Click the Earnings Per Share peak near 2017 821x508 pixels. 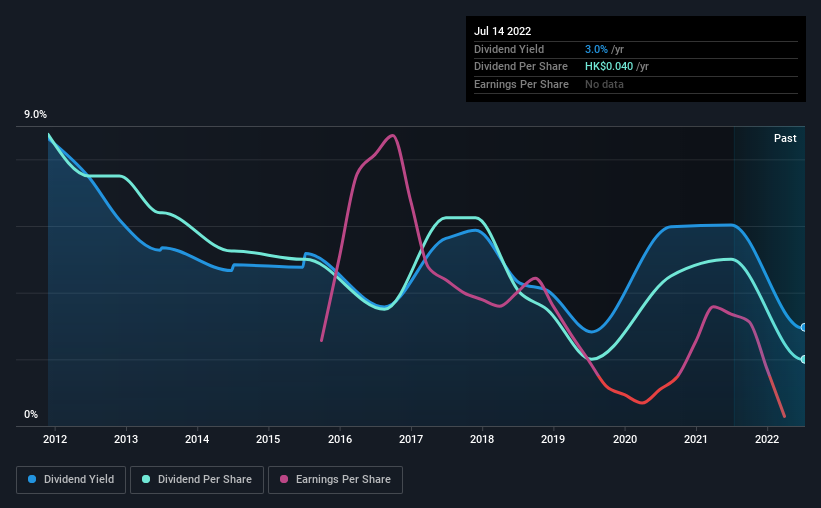pyautogui.click(x=392, y=136)
